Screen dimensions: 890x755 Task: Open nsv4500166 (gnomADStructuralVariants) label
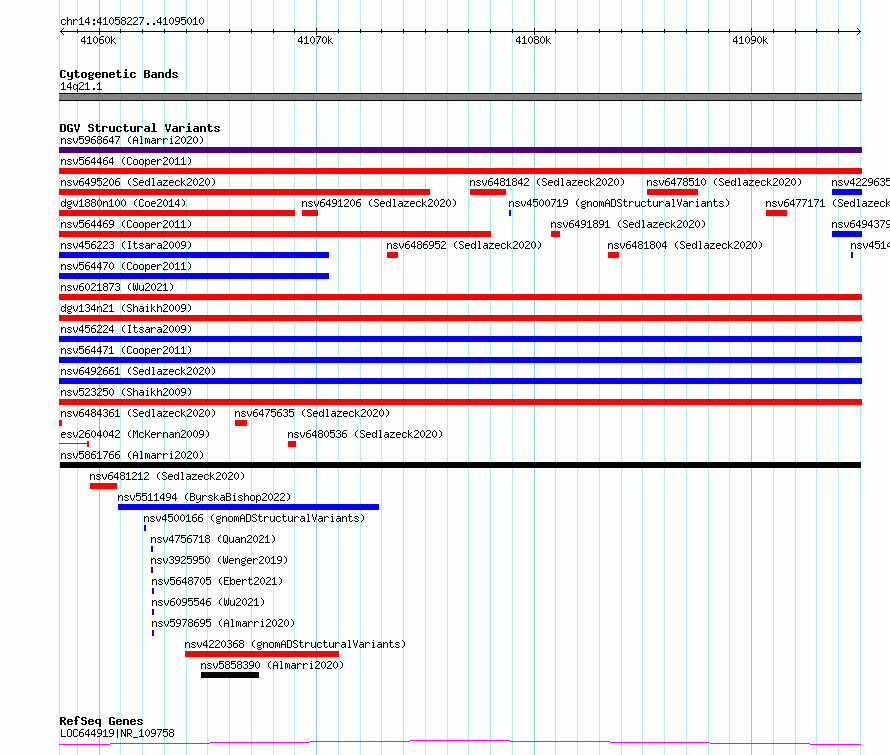point(254,518)
